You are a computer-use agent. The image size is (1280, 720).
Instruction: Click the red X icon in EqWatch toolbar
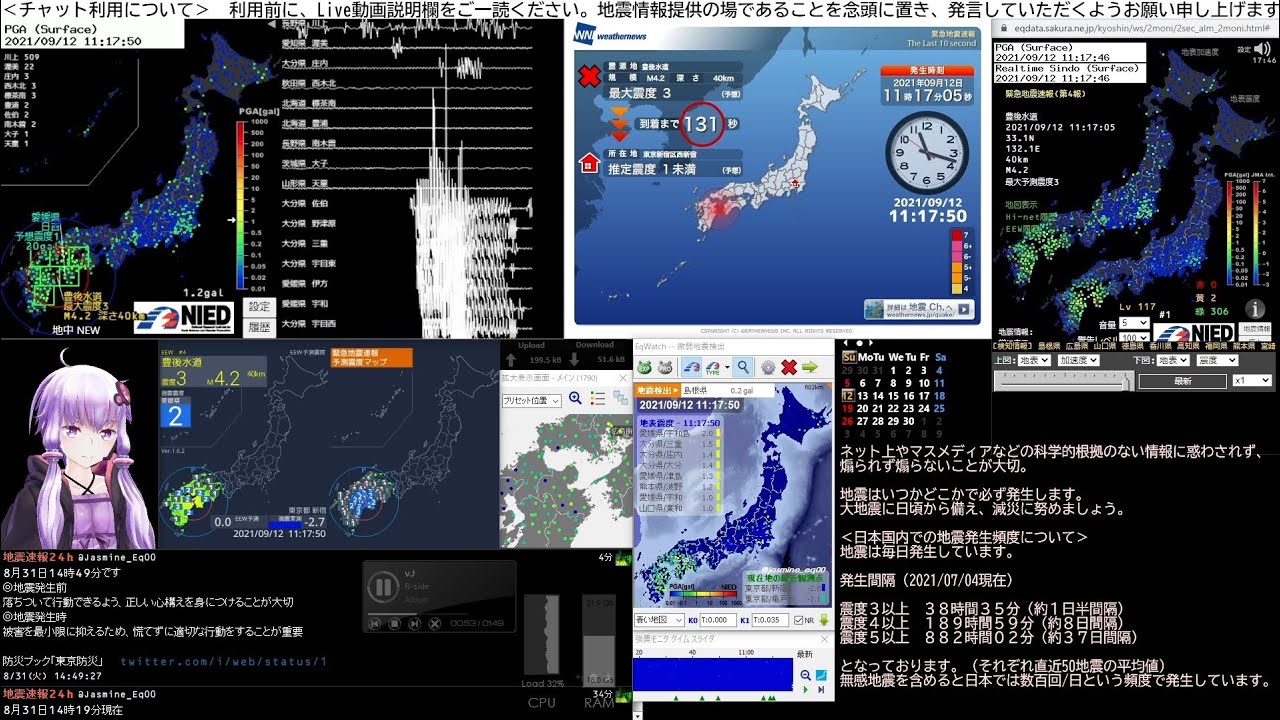click(x=789, y=367)
